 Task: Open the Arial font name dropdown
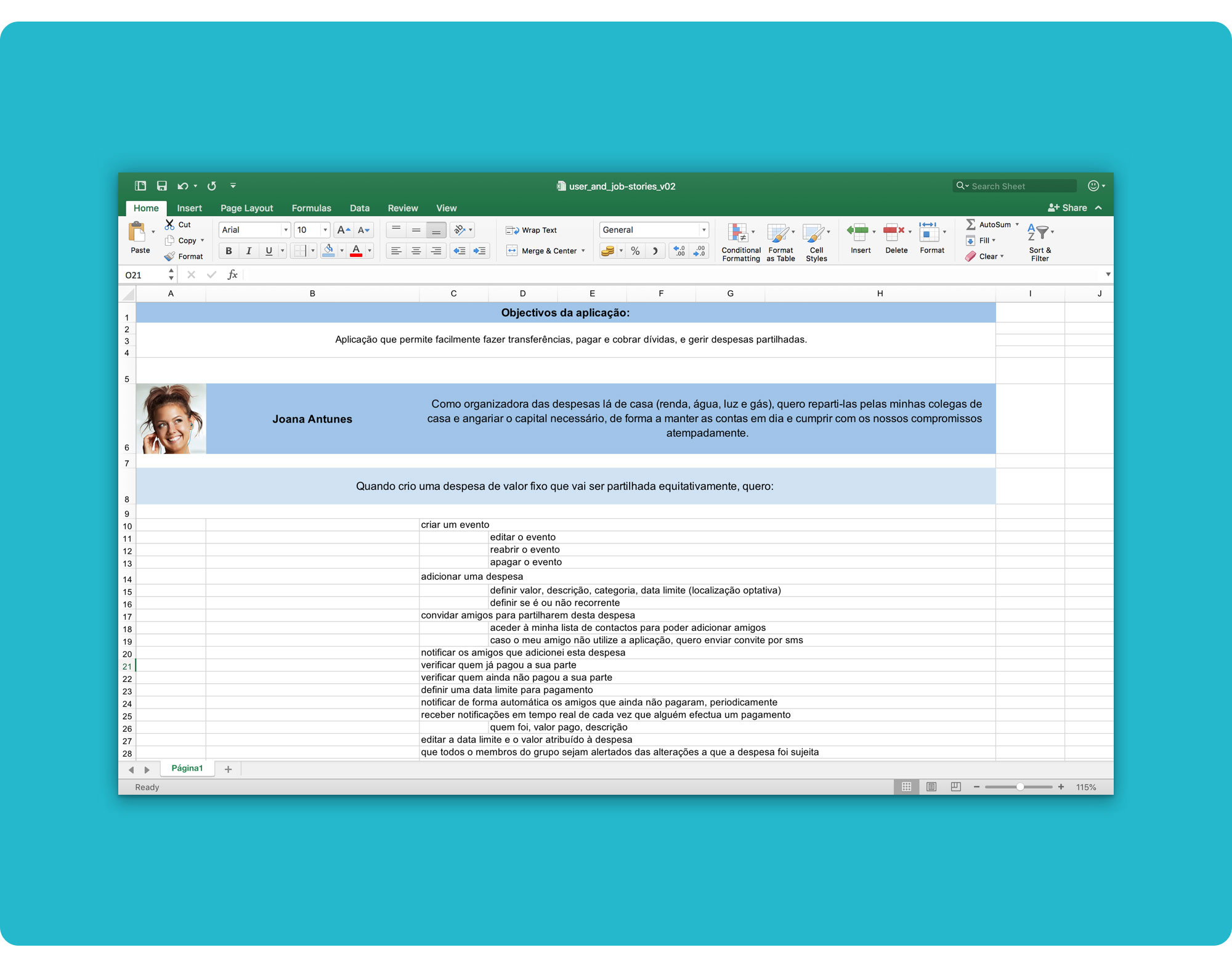[x=285, y=230]
